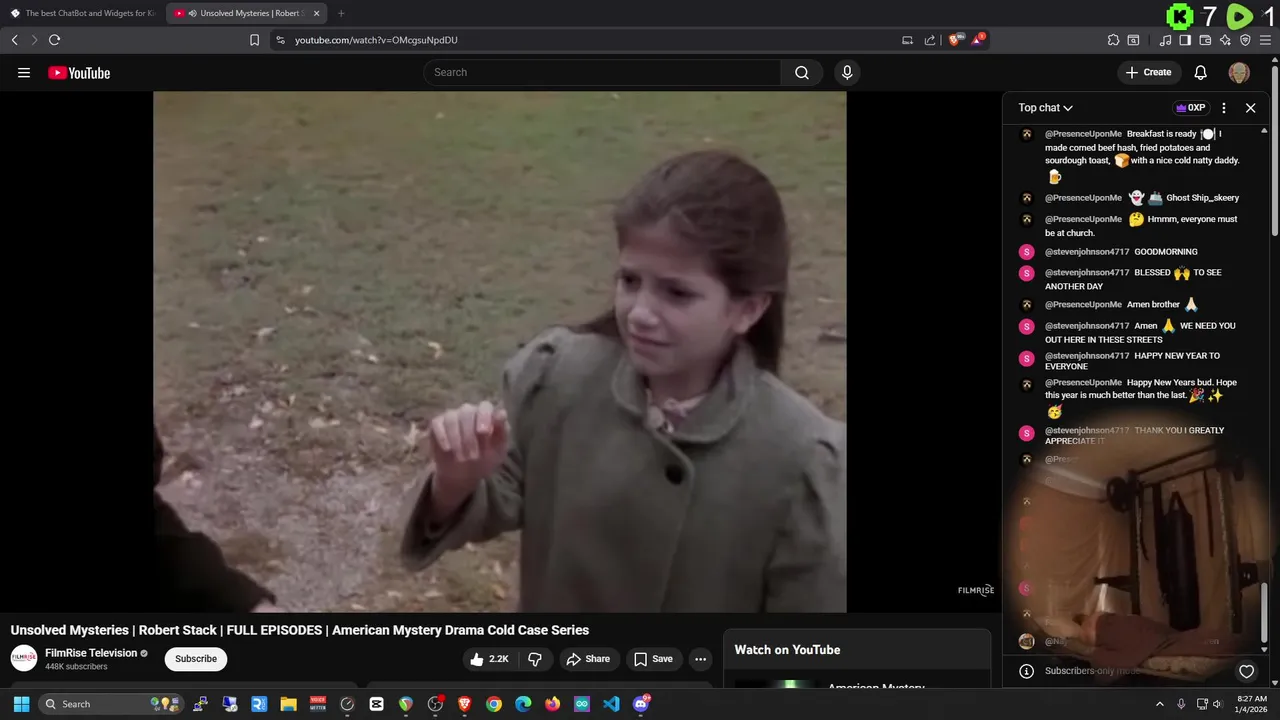Dislike the video with thumbs down
The width and height of the screenshot is (1280, 720).
click(x=535, y=659)
